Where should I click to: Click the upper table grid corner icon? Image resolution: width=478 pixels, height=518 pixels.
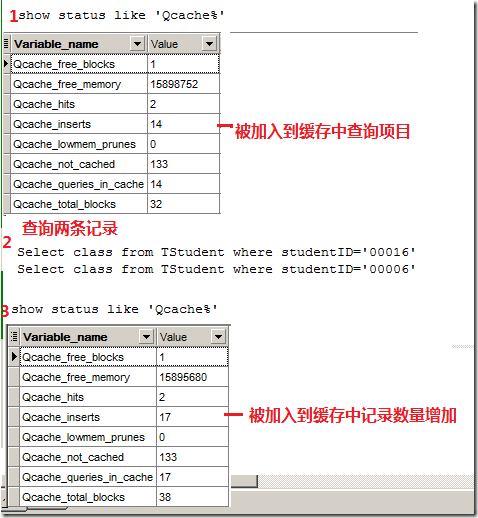coord(6,44)
